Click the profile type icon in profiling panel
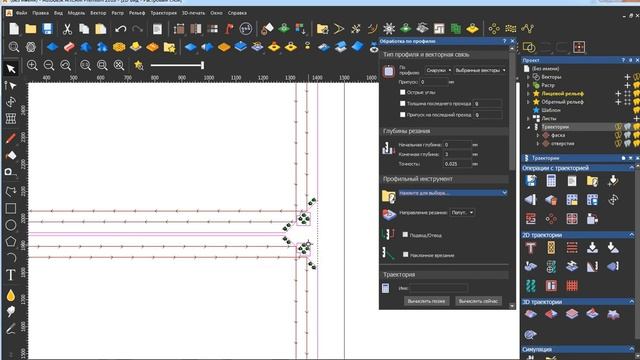 [x=389, y=71]
